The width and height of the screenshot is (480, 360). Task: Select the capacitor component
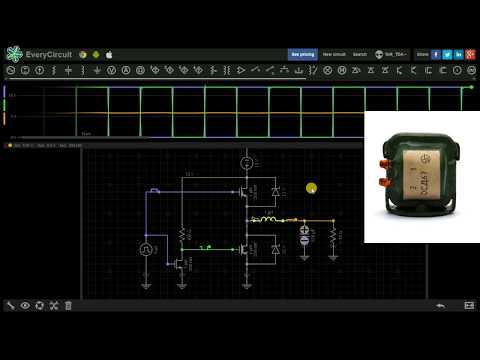point(68,70)
